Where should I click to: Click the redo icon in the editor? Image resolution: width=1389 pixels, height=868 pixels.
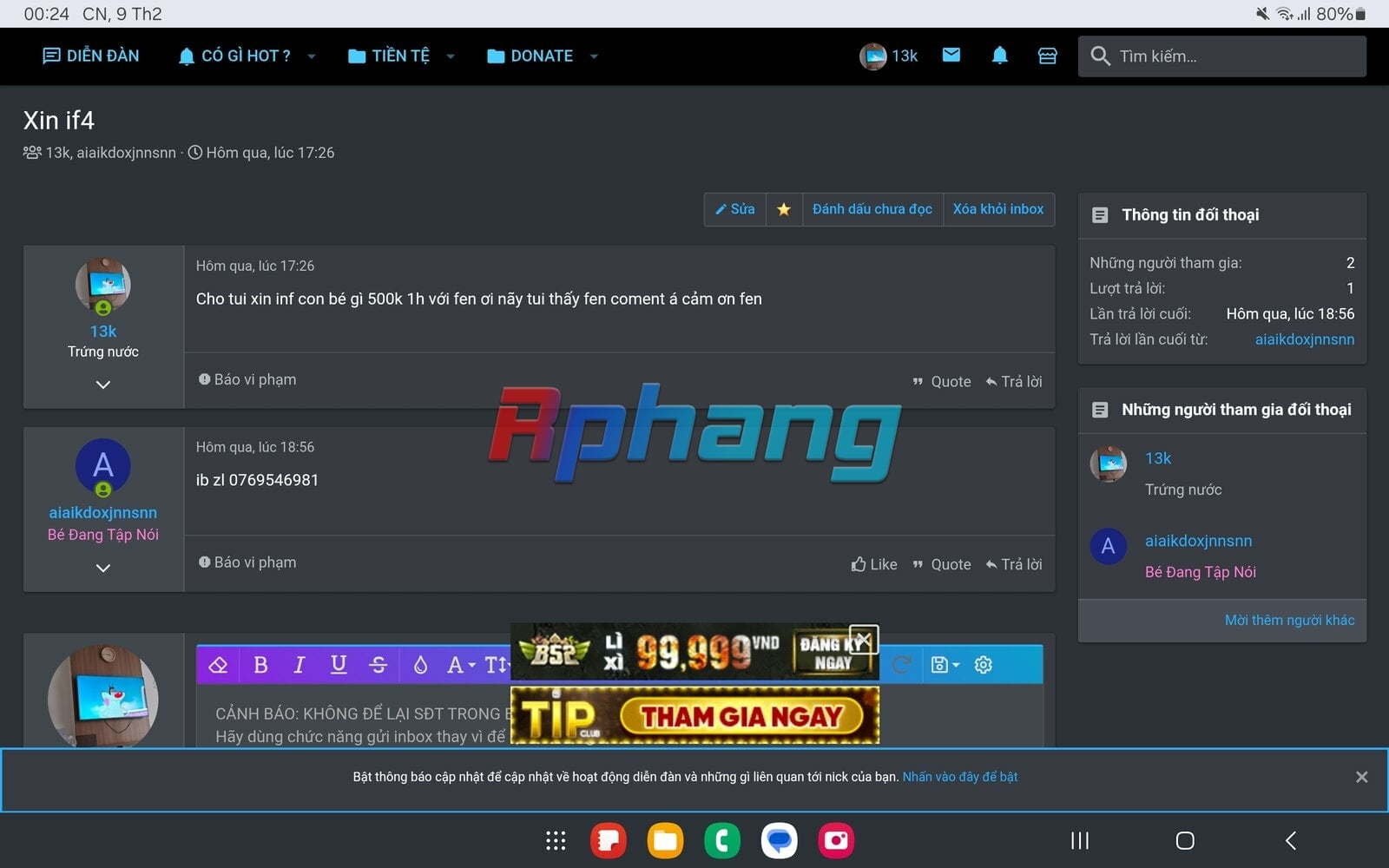tap(902, 665)
